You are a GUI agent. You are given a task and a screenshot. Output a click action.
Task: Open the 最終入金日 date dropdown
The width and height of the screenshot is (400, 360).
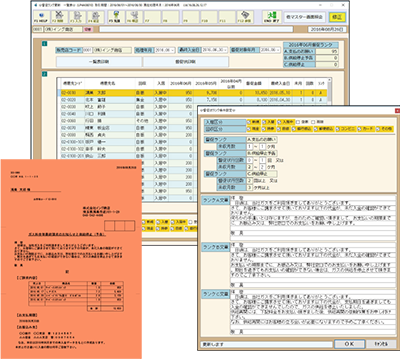click(x=226, y=50)
